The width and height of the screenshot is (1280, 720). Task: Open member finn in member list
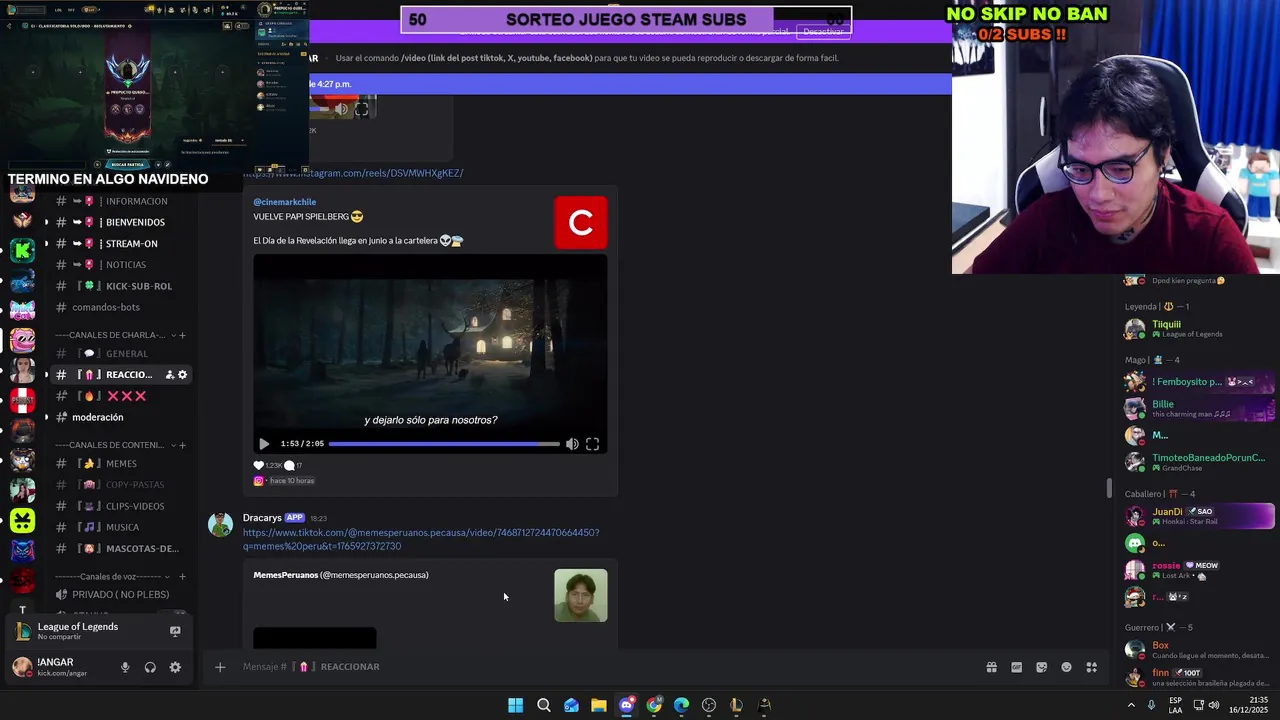[x=1199, y=677]
